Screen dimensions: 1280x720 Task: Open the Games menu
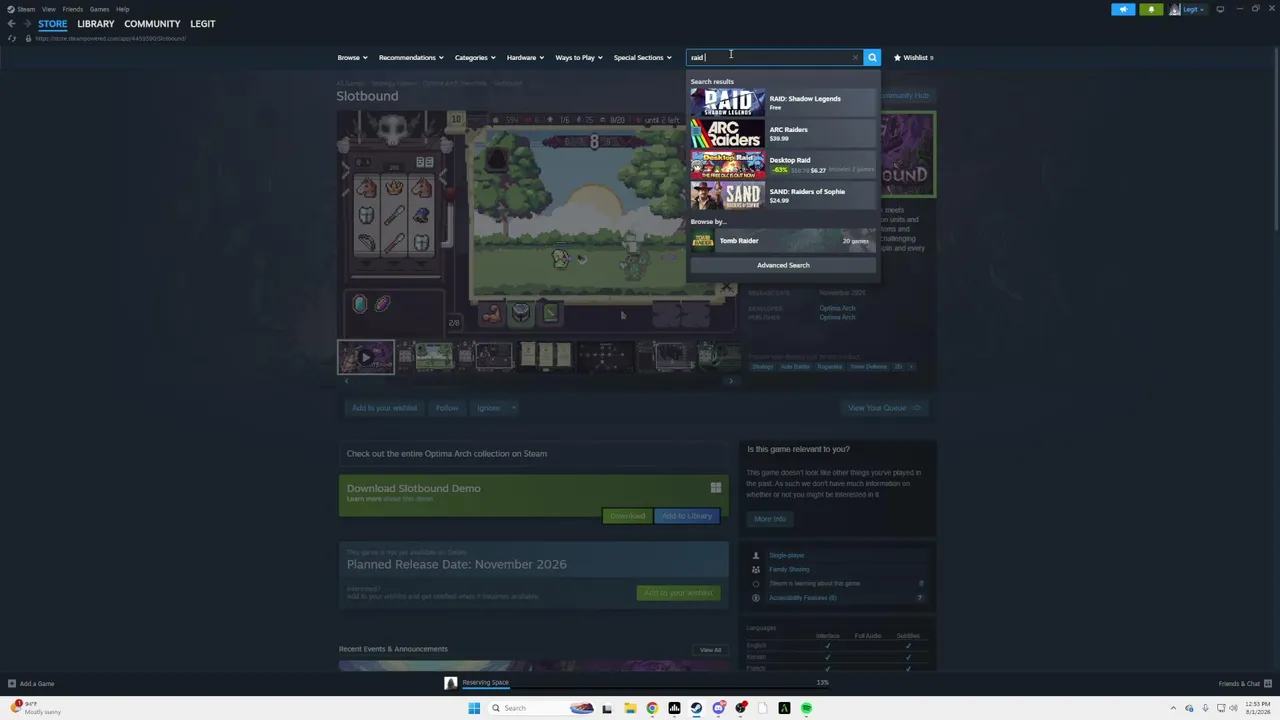coord(99,9)
